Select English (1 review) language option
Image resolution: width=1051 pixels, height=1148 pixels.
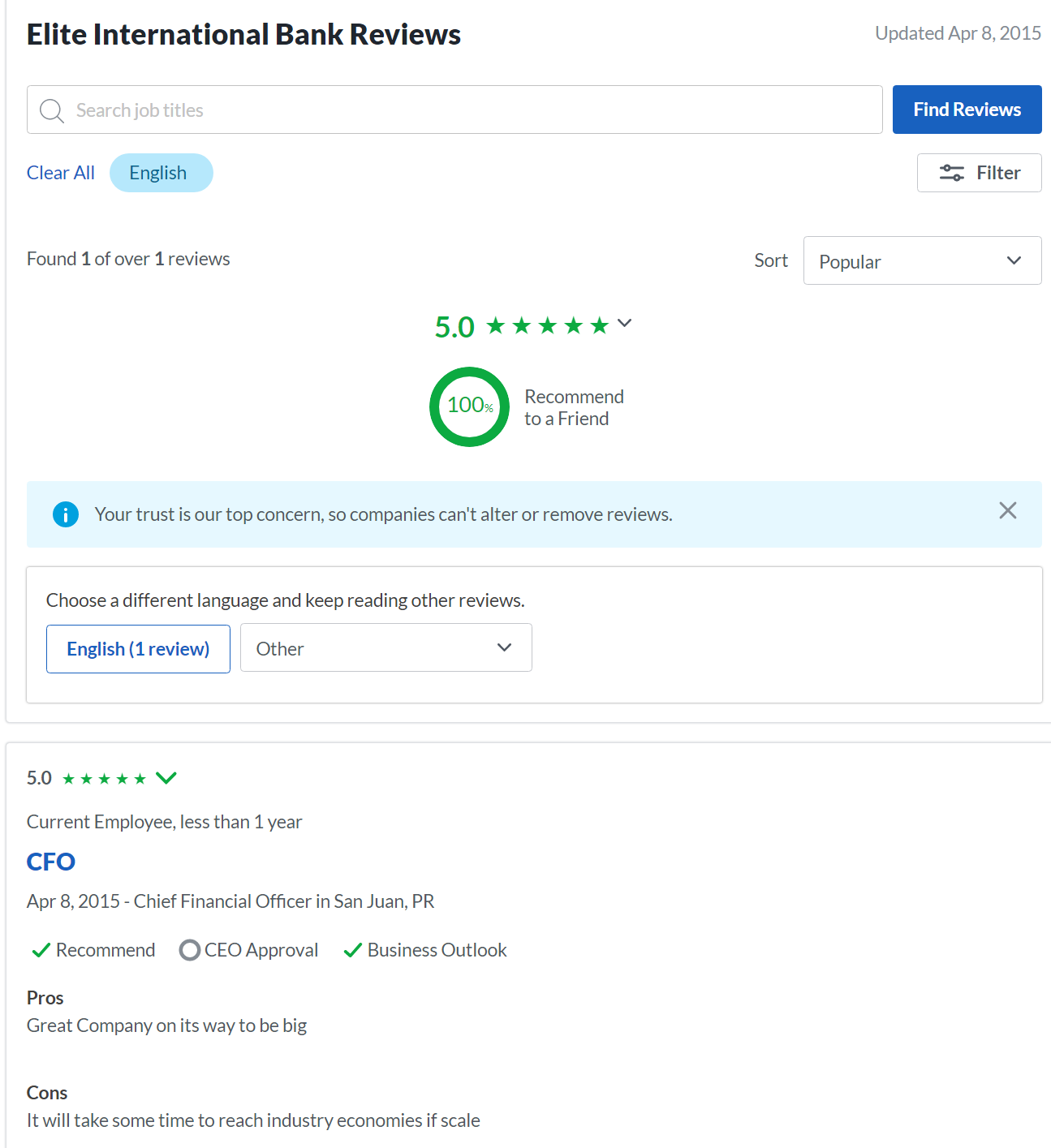pos(138,649)
